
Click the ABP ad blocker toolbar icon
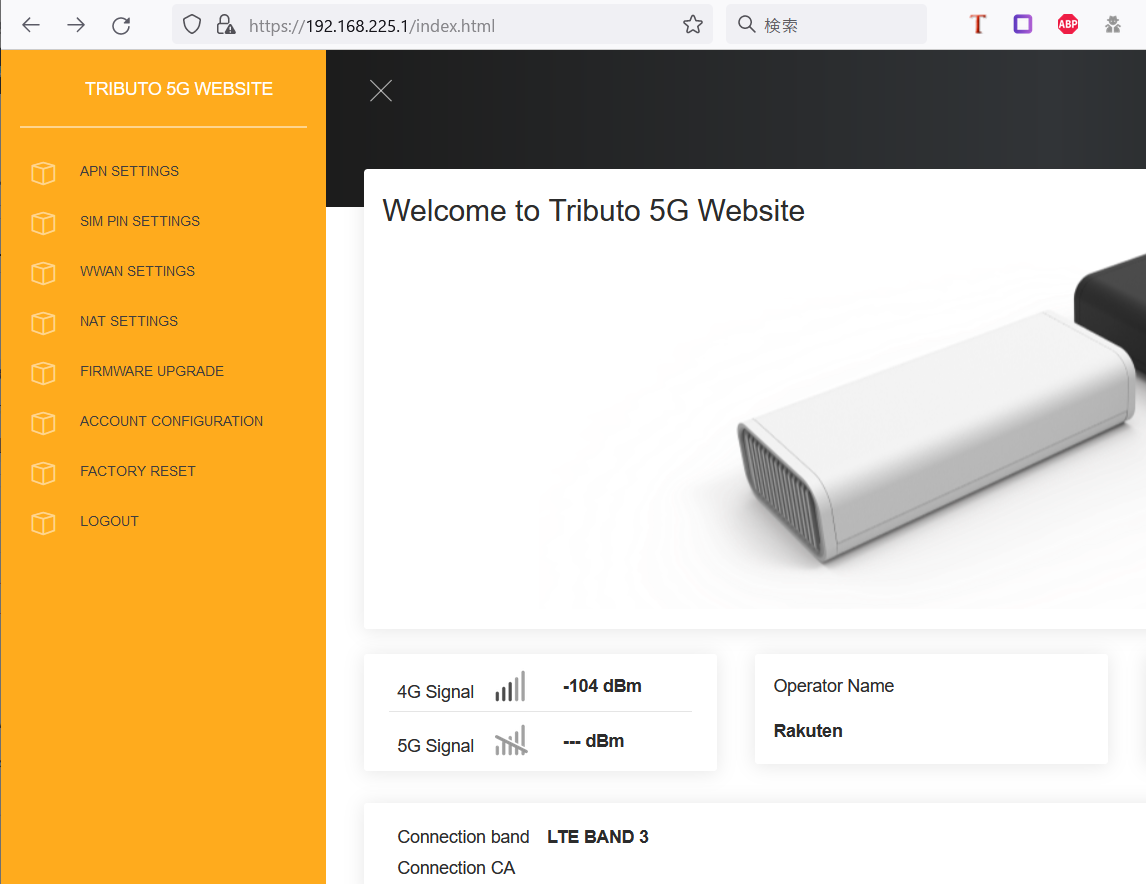pos(1067,23)
